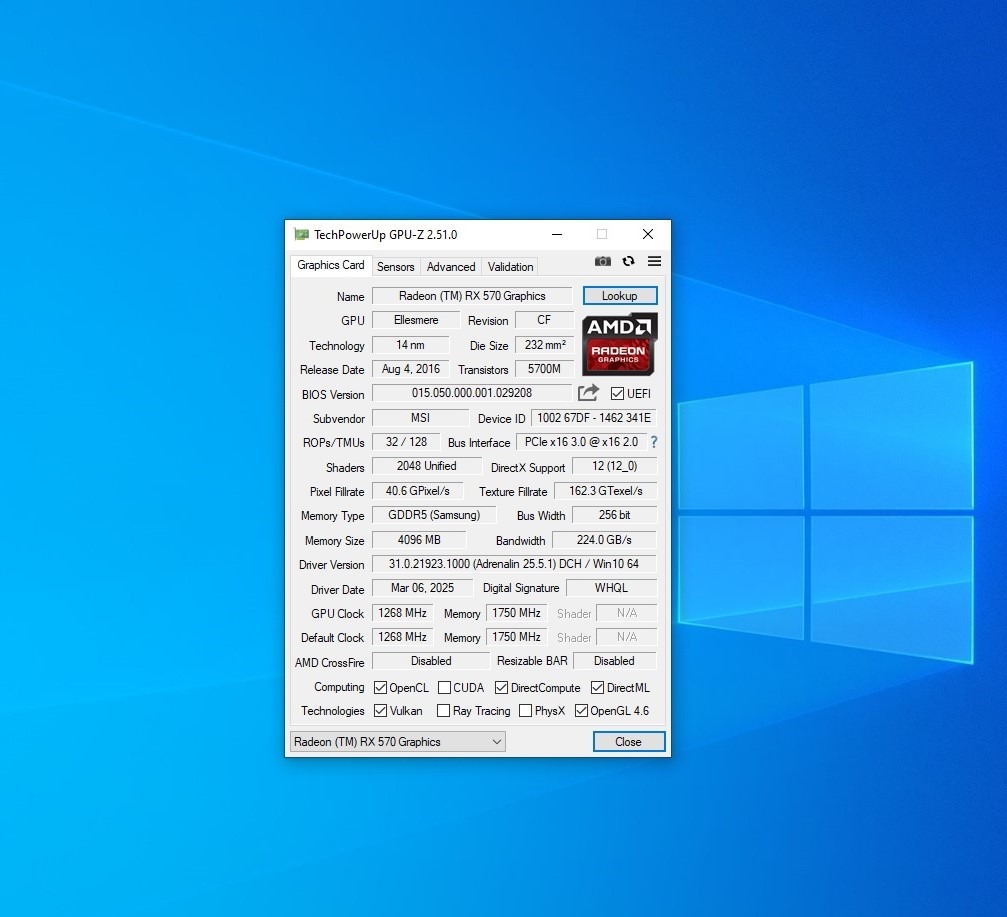Toggle the Ray Tracing checkbox
This screenshot has height=917, width=1007.
point(443,711)
